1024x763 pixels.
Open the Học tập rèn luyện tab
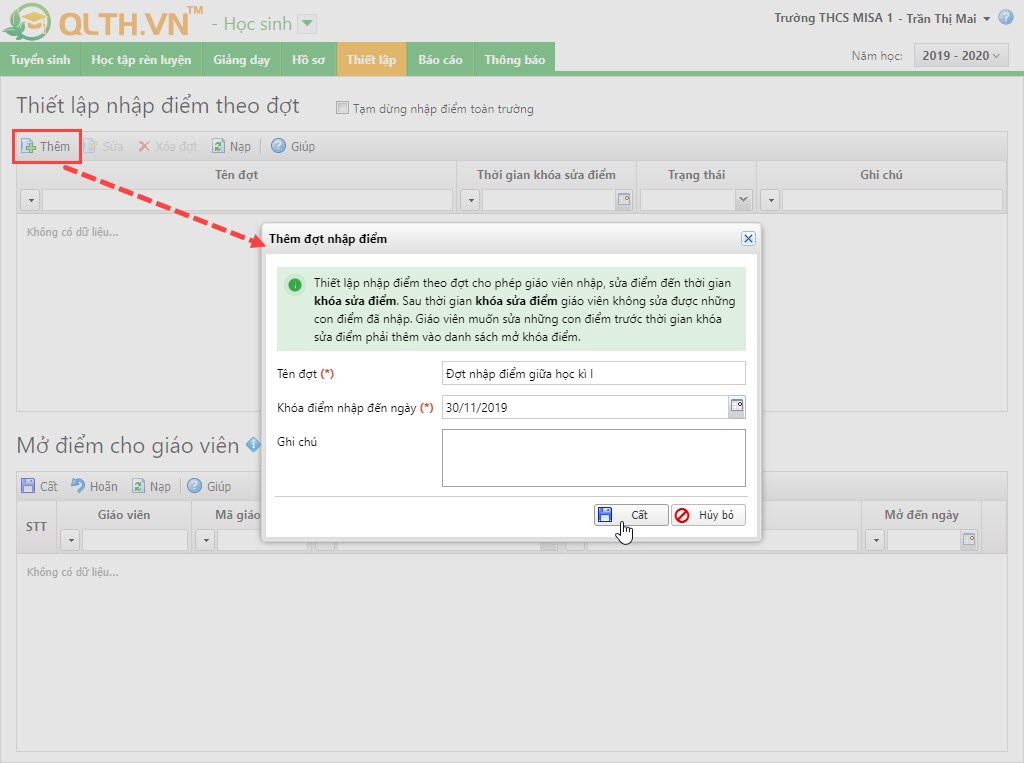141,59
